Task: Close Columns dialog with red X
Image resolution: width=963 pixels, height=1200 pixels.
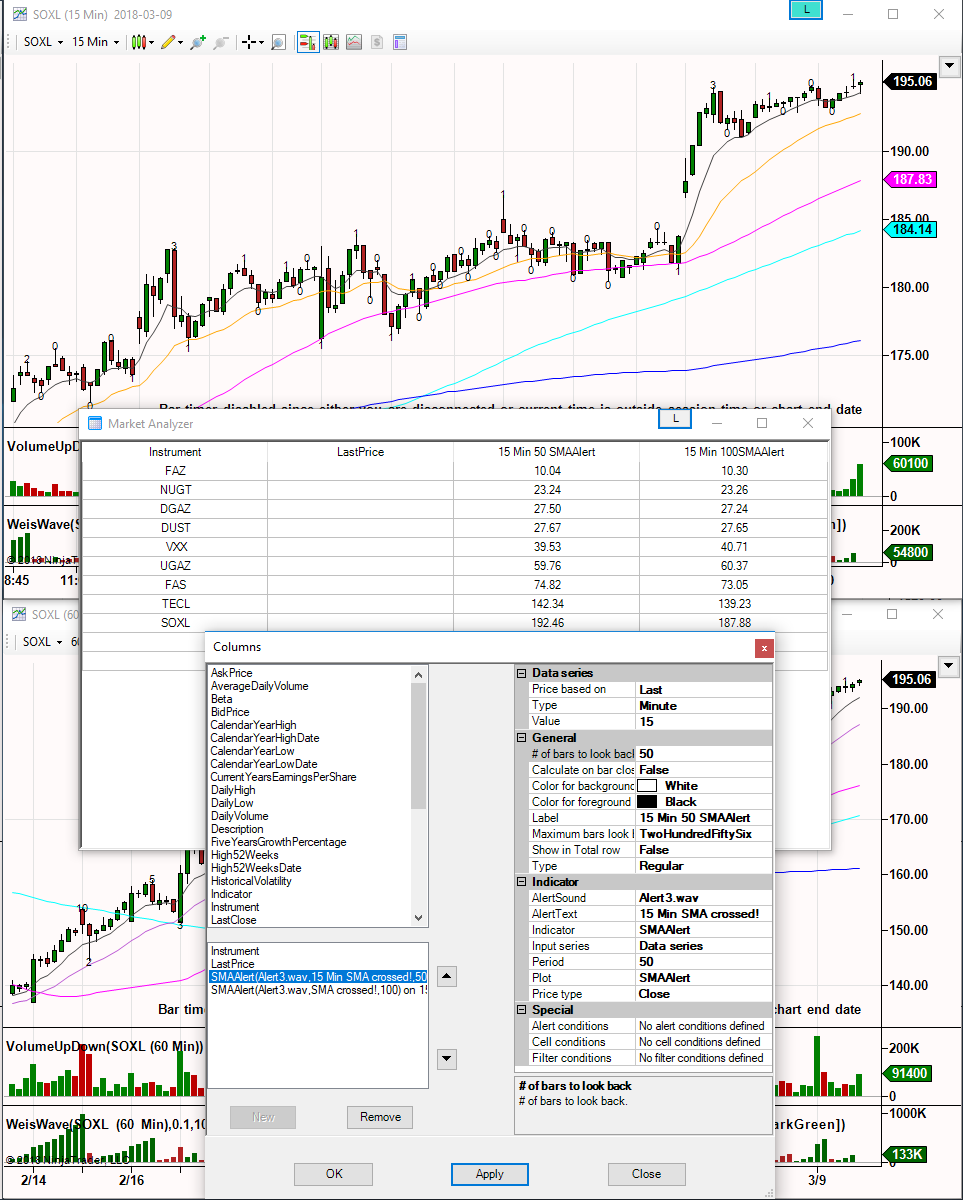Action: (765, 648)
